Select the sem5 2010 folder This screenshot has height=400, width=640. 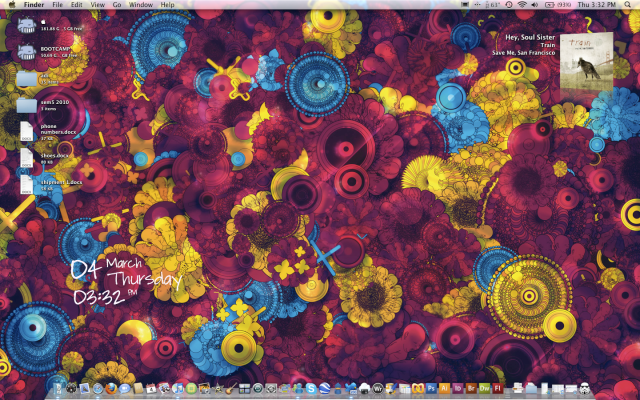pyautogui.click(x=27, y=104)
